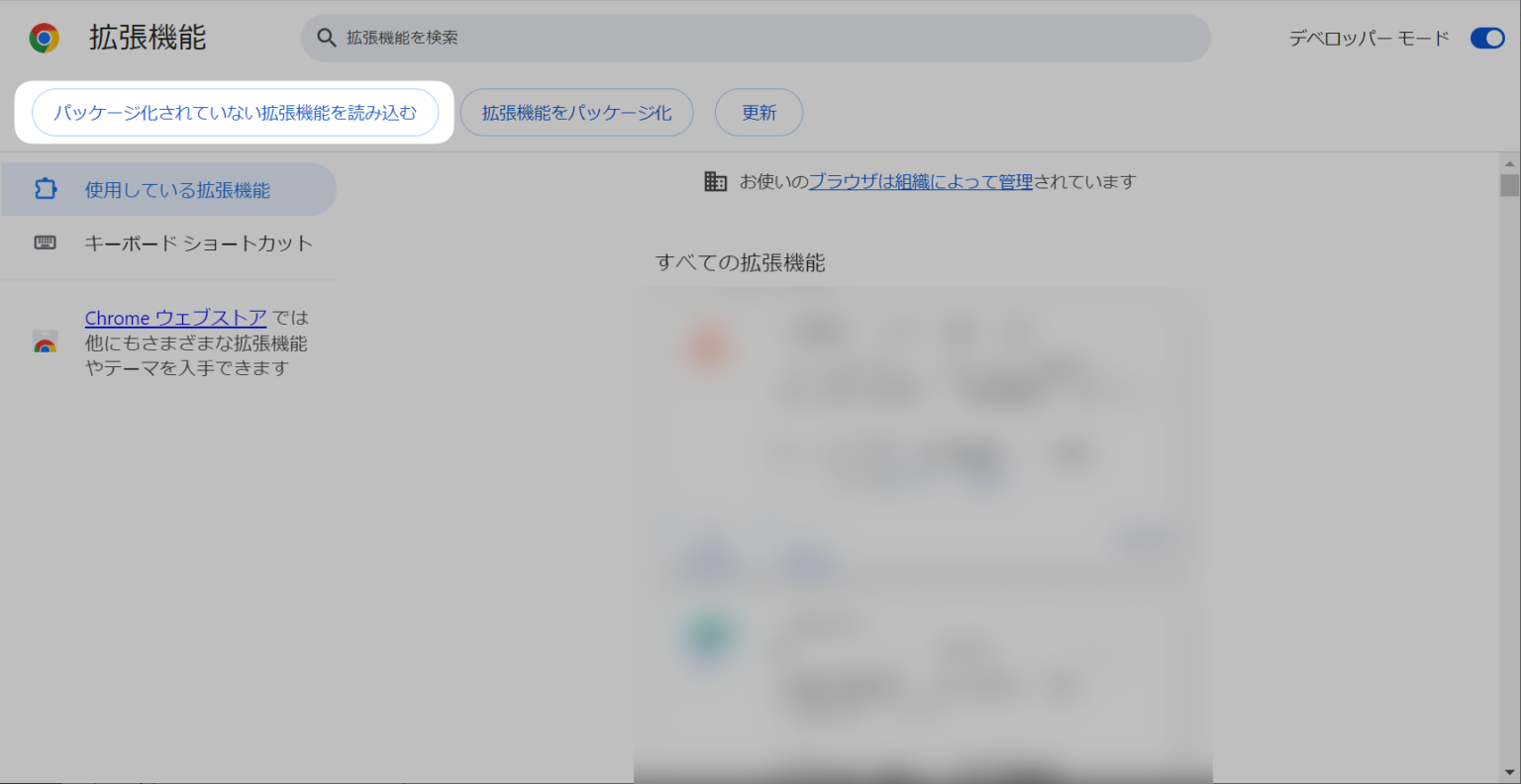The height and width of the screenshot is (784, 1521).
Task: Click the search magnifier icon in the search bar
Action: click(x=326, y=38)
